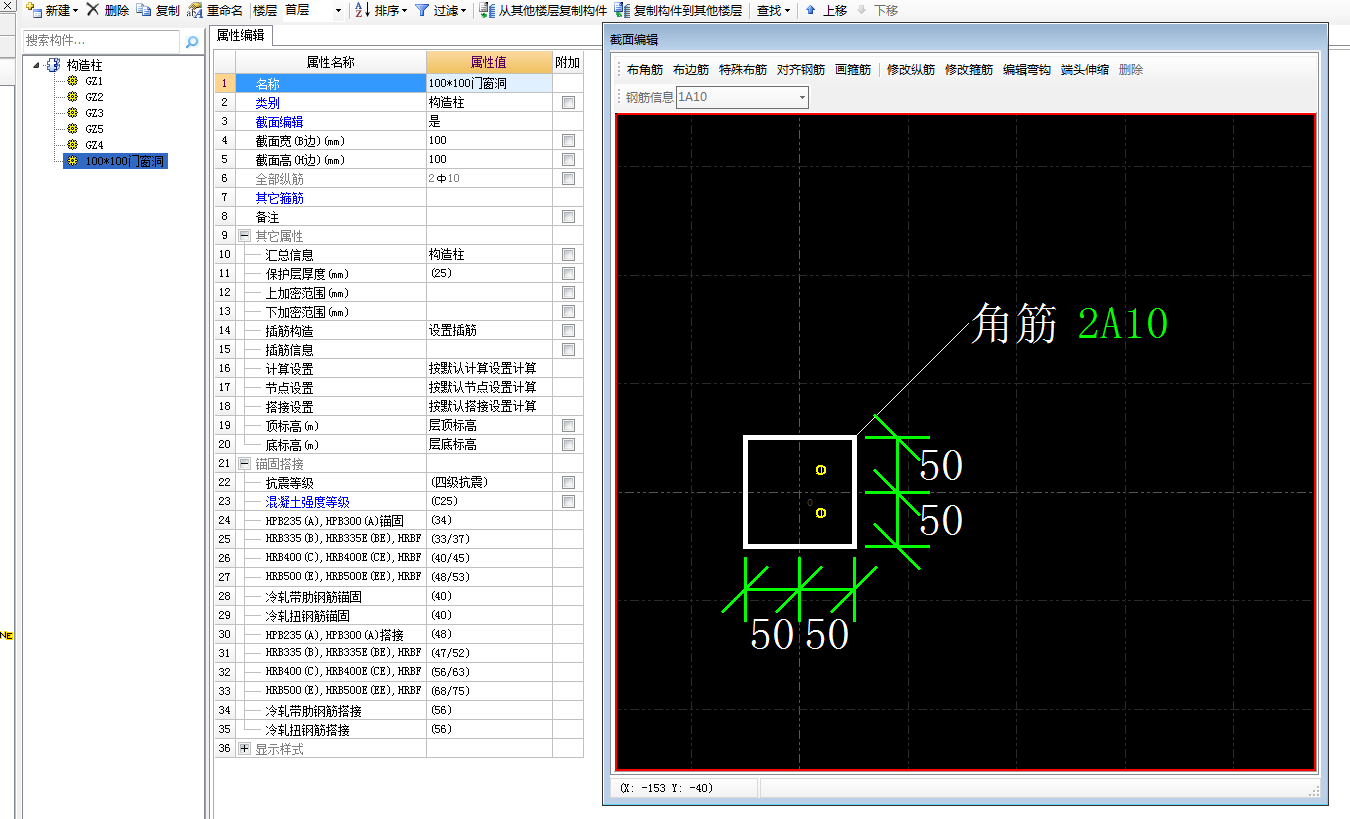Click the blue 其它箍筋 property name
Viewport: 1350px width, 819px height.
279,198
